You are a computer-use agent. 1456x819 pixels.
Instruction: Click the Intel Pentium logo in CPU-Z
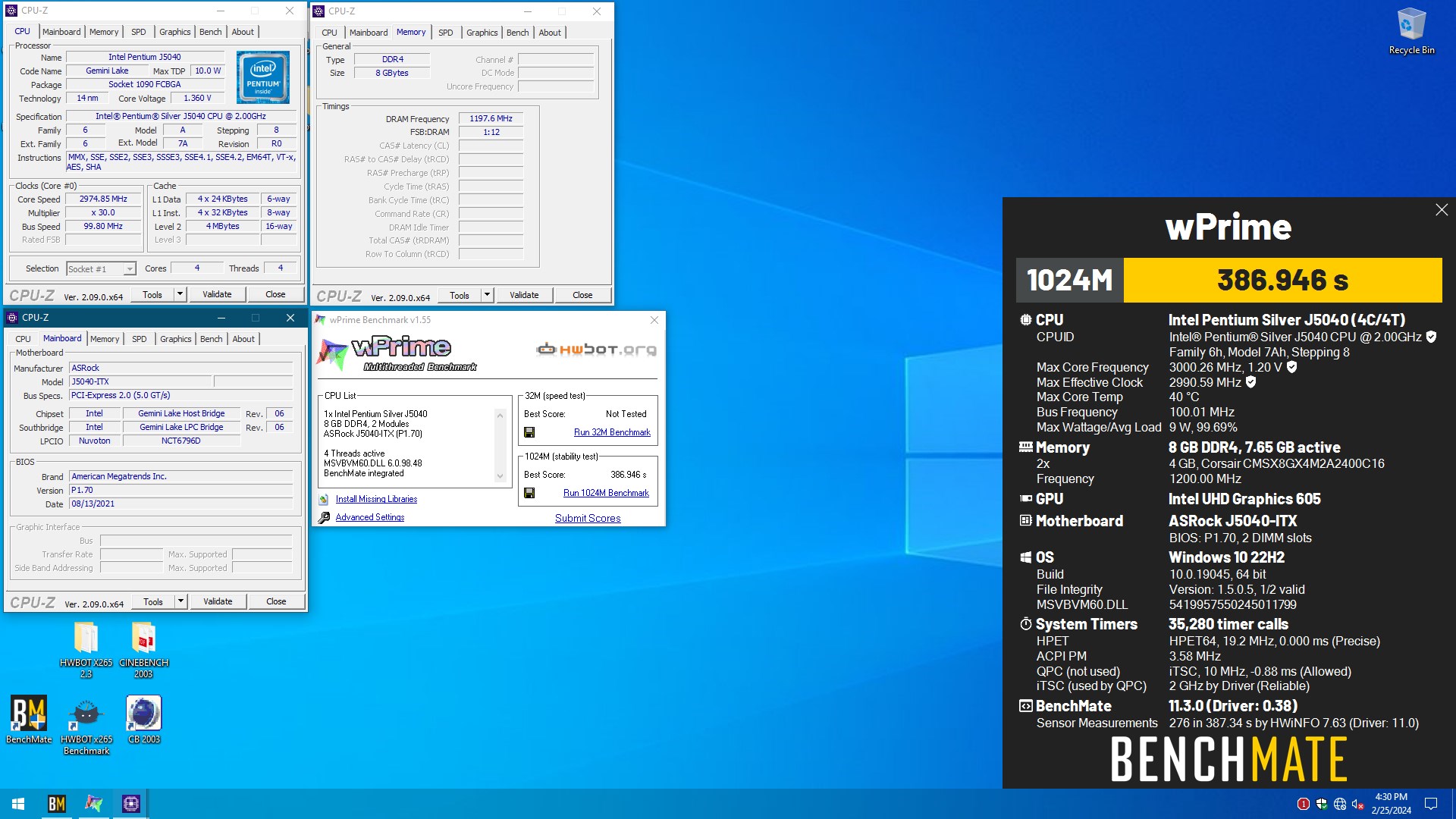point(263,77)
